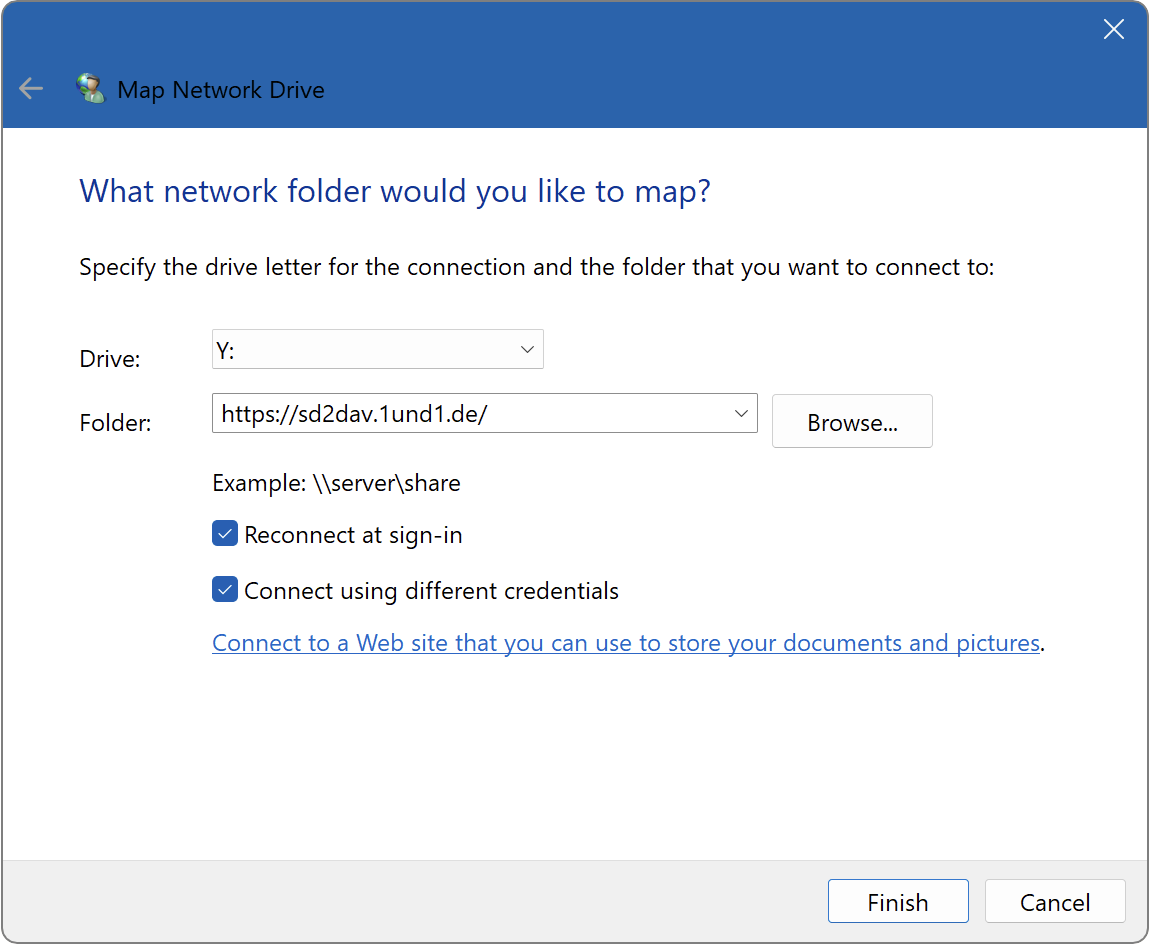Expand the Folder path dropdown chevron
Image resolution: width=1150 pixels, height=944 pixels.
click(x=741, y=413)
